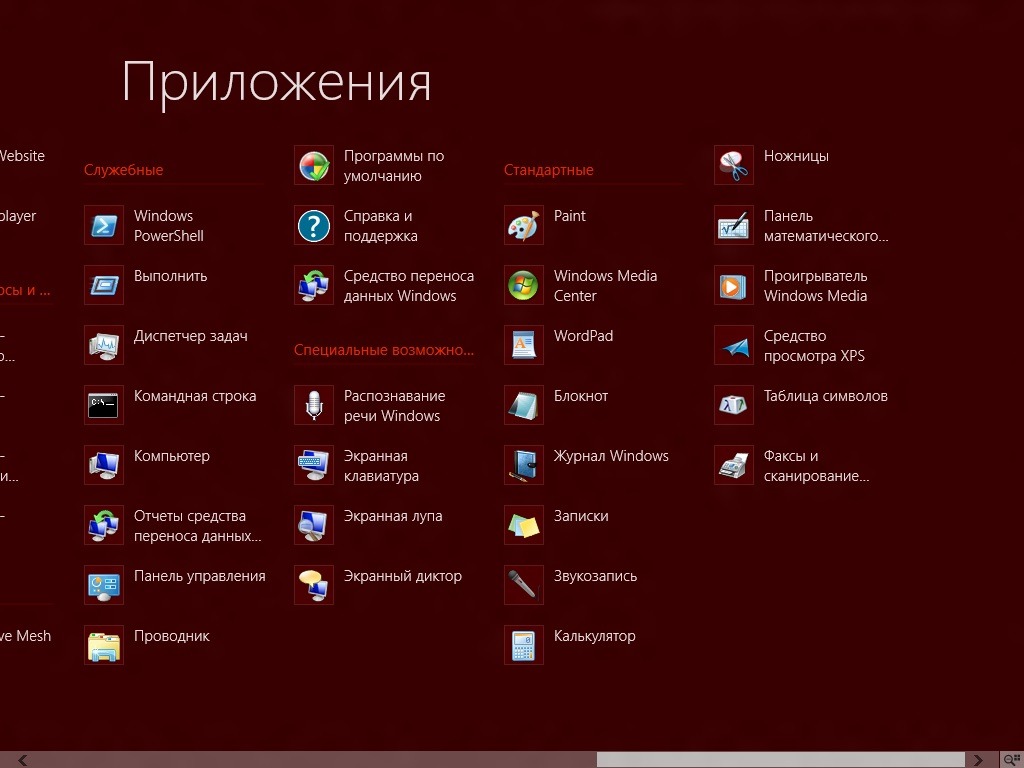The width and height of the screenshot is (1024, 768).
Task: Click the Таблица символов label
Action: (x=825, y=396)
